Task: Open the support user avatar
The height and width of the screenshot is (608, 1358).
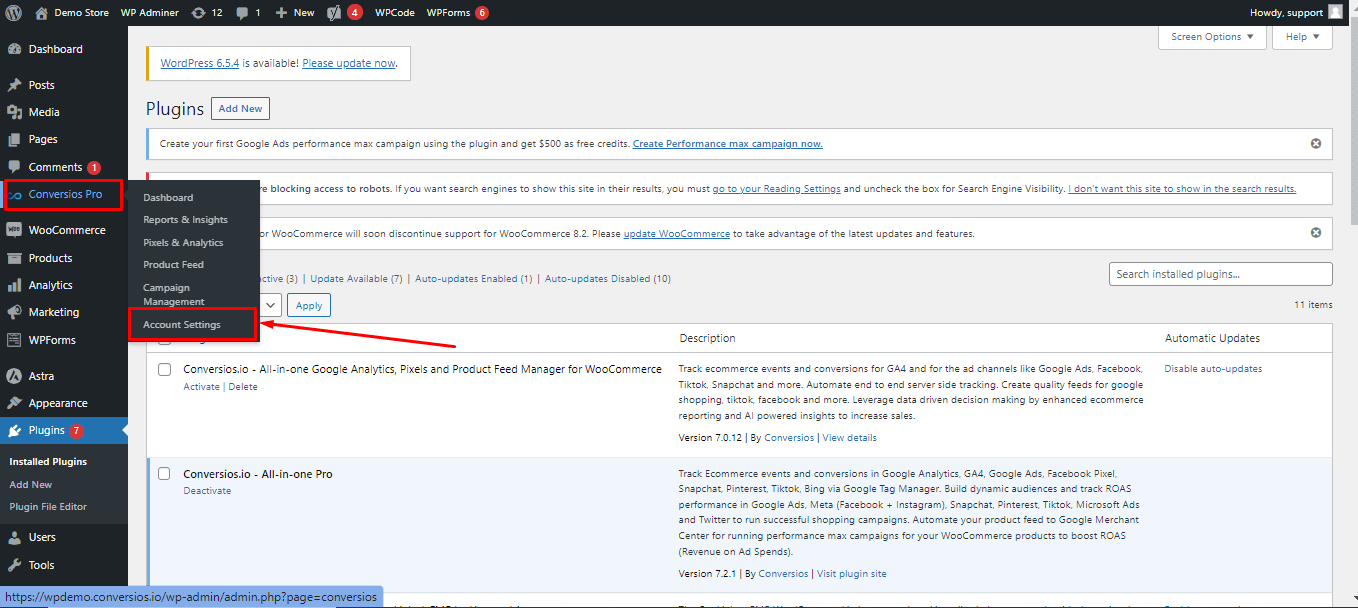Action: (x=1335, y=12)
